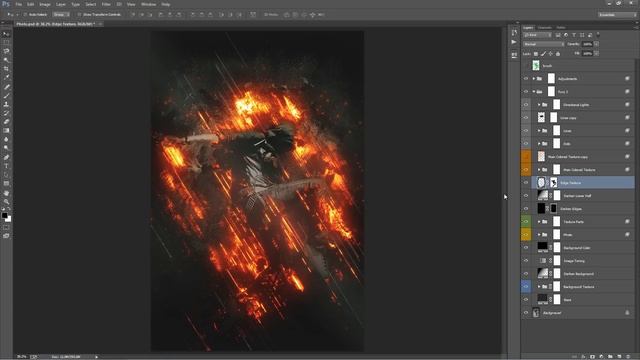Image resolution: width=640 pixels, height=360 pixels.
Task: Select the Darken Background layer
Action: tap(578, 273)
